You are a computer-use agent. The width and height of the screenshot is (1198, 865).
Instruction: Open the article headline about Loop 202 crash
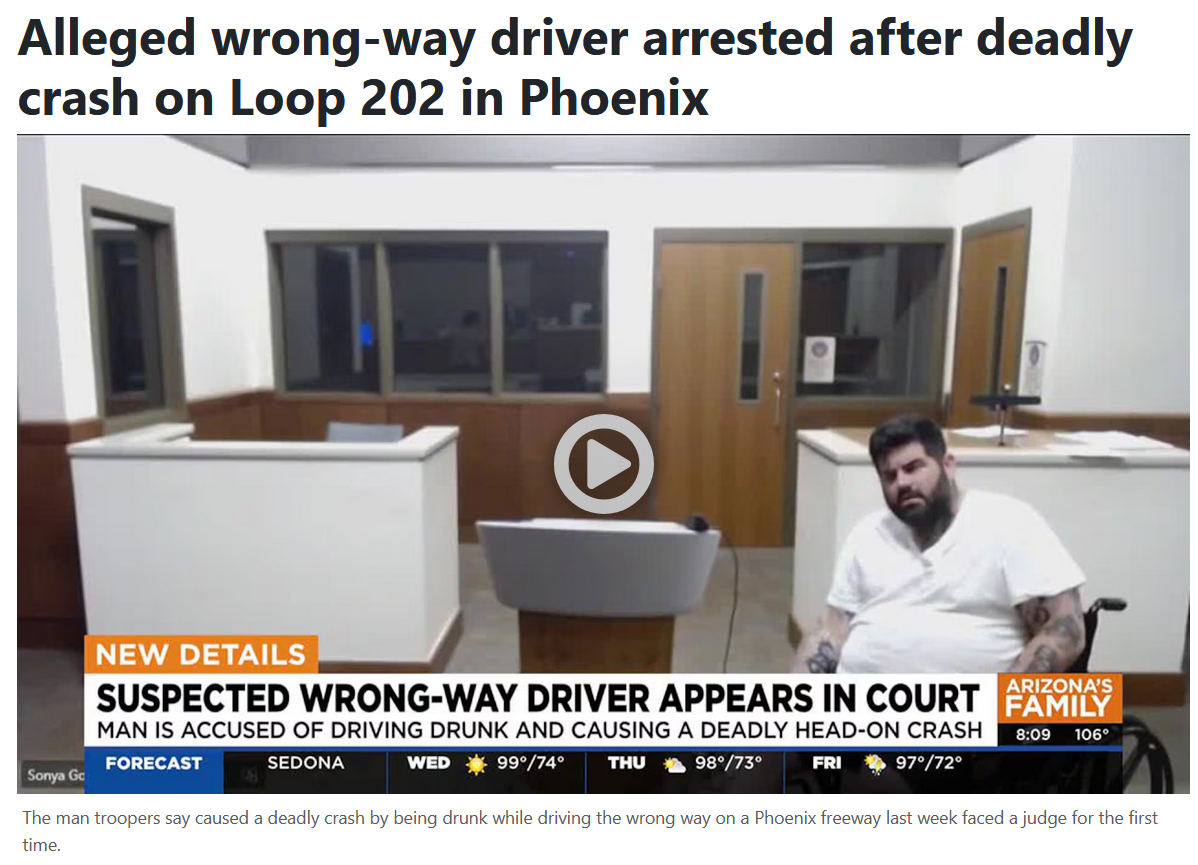575,67
